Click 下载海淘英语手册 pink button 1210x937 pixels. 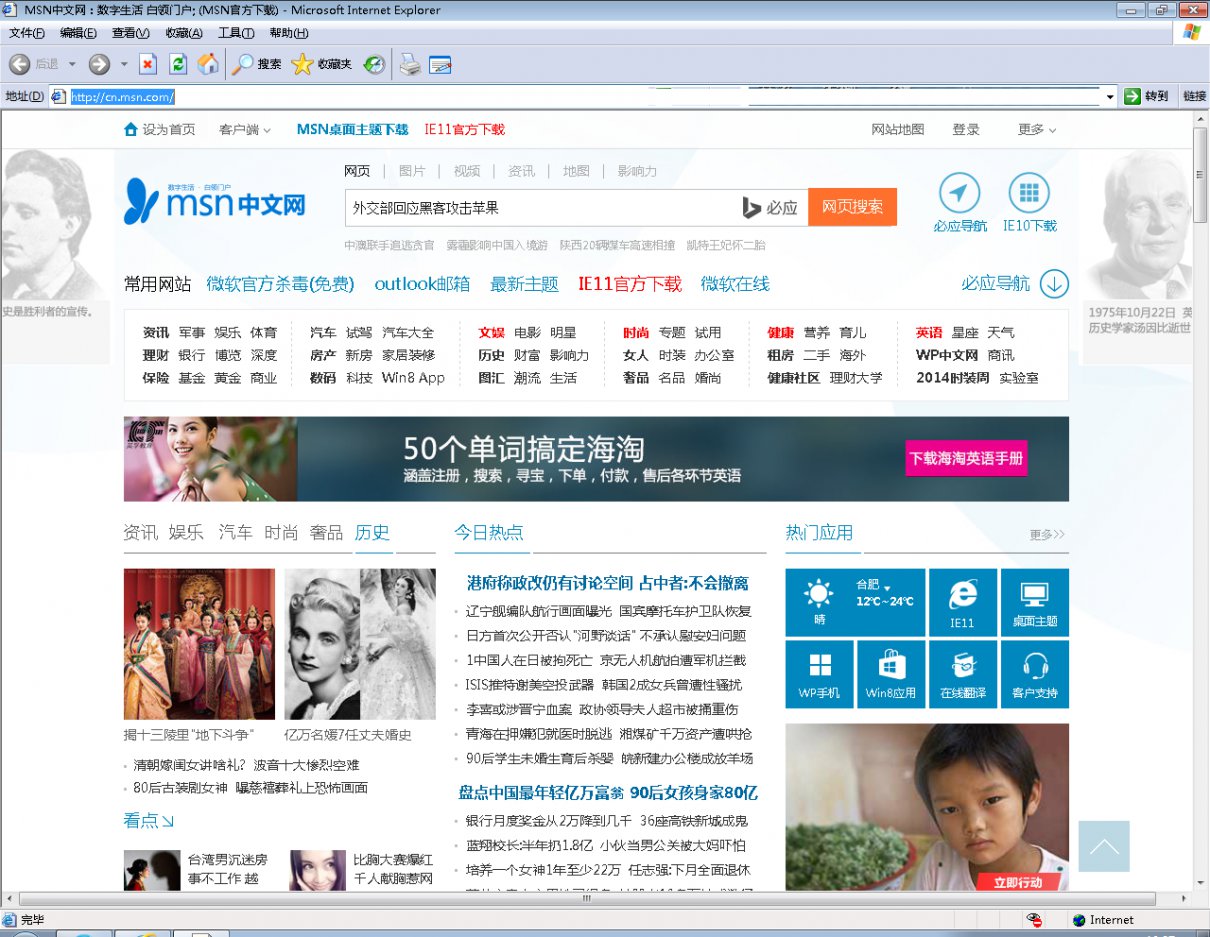point(966,459)
